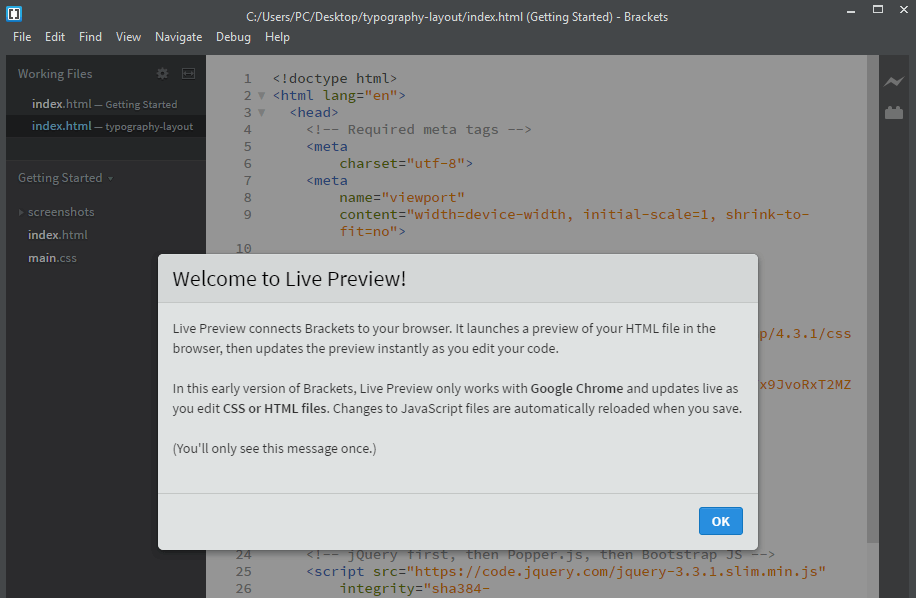Click the 'Welcome to Live Preview!' dialog title
This screenshot has width=916, height=598.
tap(289, 279)
